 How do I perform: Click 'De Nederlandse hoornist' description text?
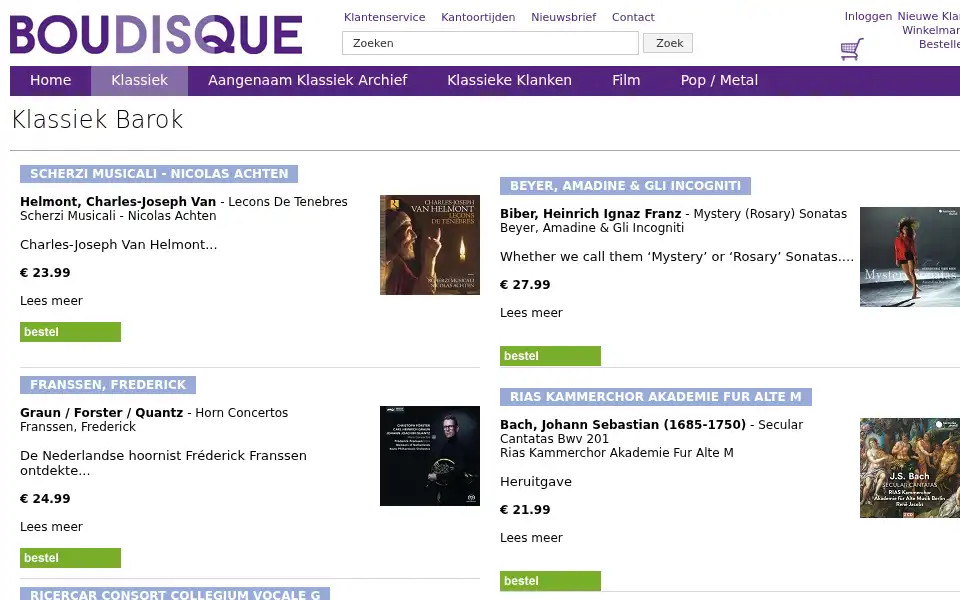click(x=163, y=463)
